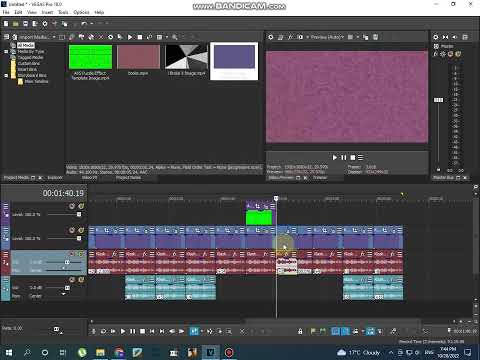Switch to the Trimmer tab
Screen dimensions: 480x360
(320, 178)
